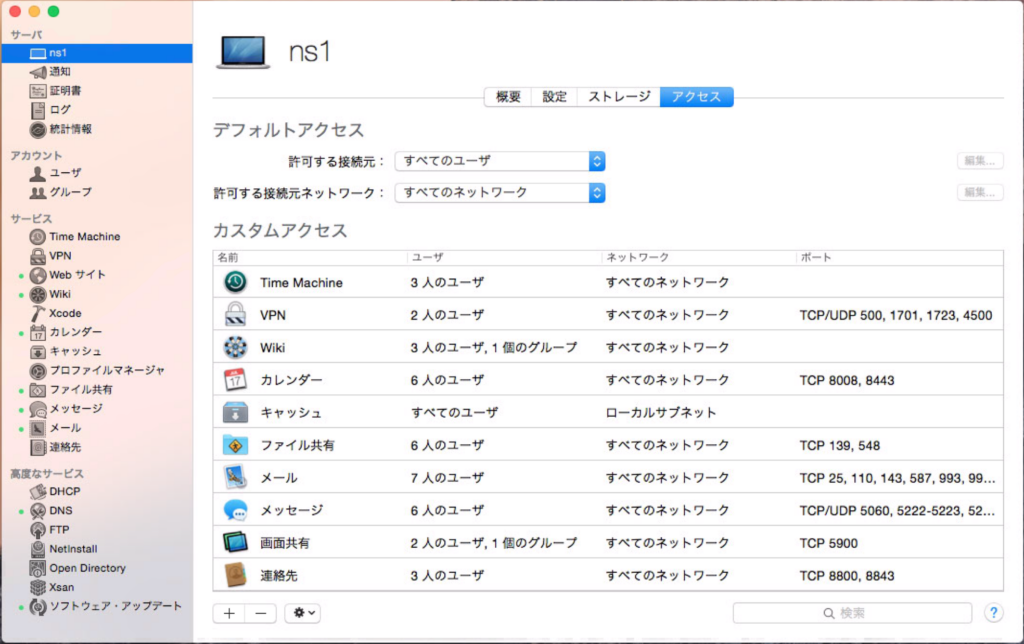Screen dimensions: 1024x644
Task: Click the DNS icon in sidebar
Action: coord(38,511)
